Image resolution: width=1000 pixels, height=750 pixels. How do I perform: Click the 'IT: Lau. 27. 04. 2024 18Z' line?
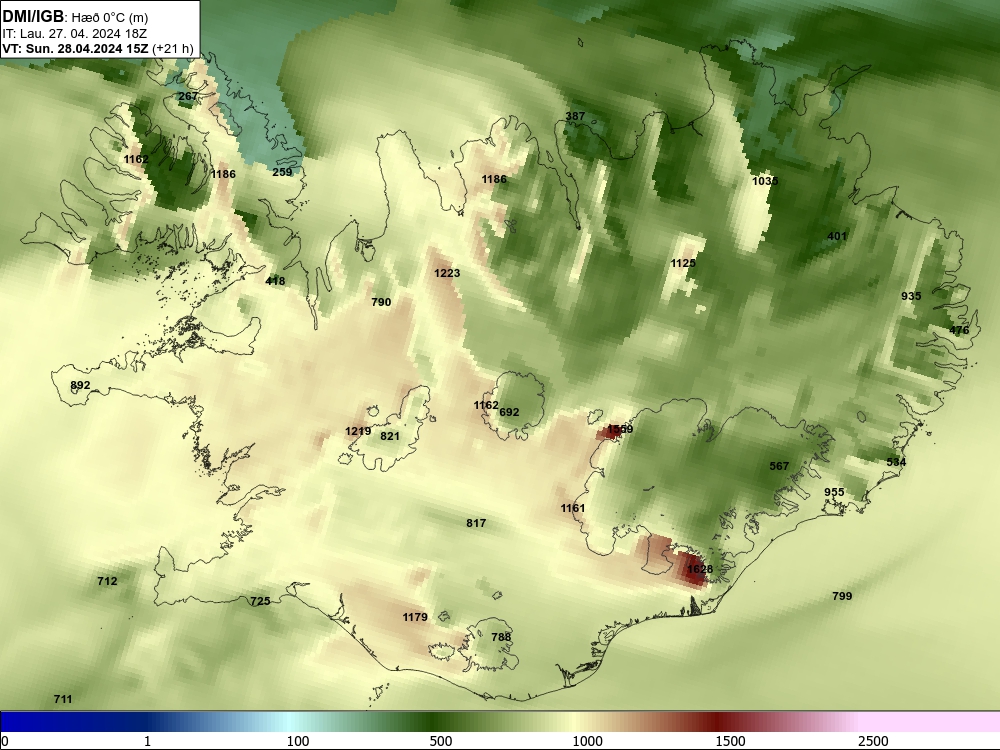tap(75, 34)
